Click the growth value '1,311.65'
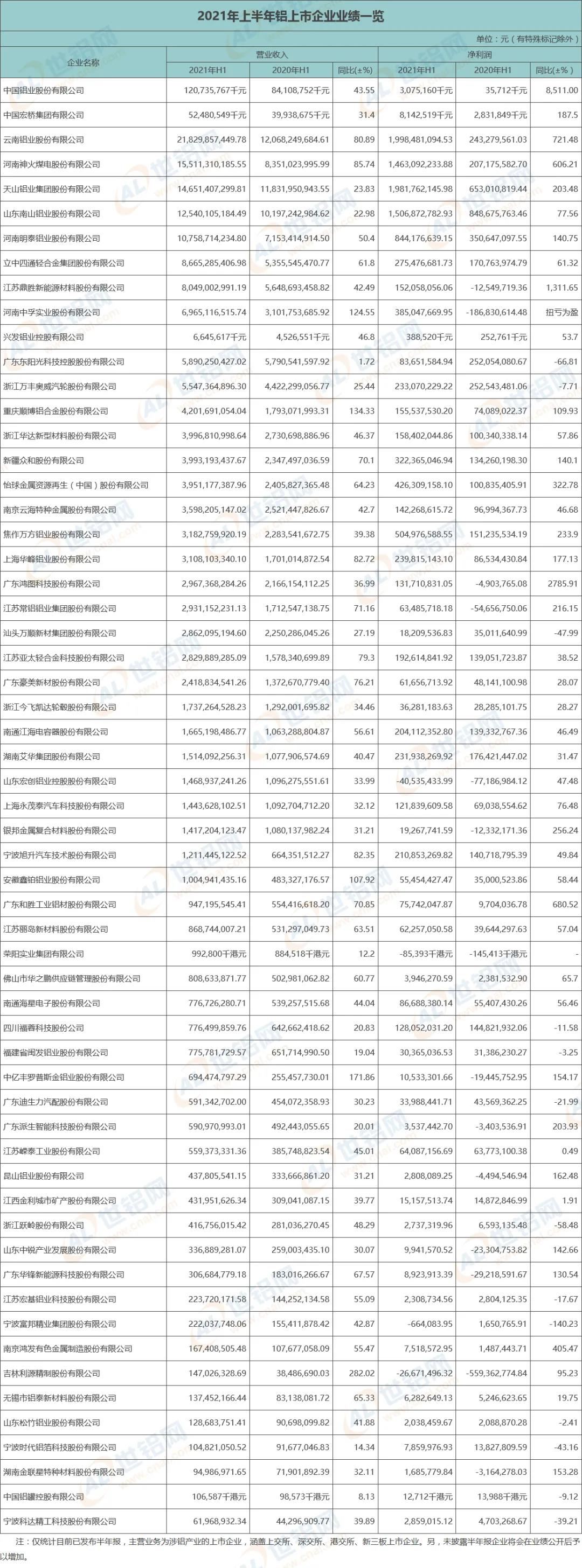This screenshot has width=582, height=1568. point(562,288)
